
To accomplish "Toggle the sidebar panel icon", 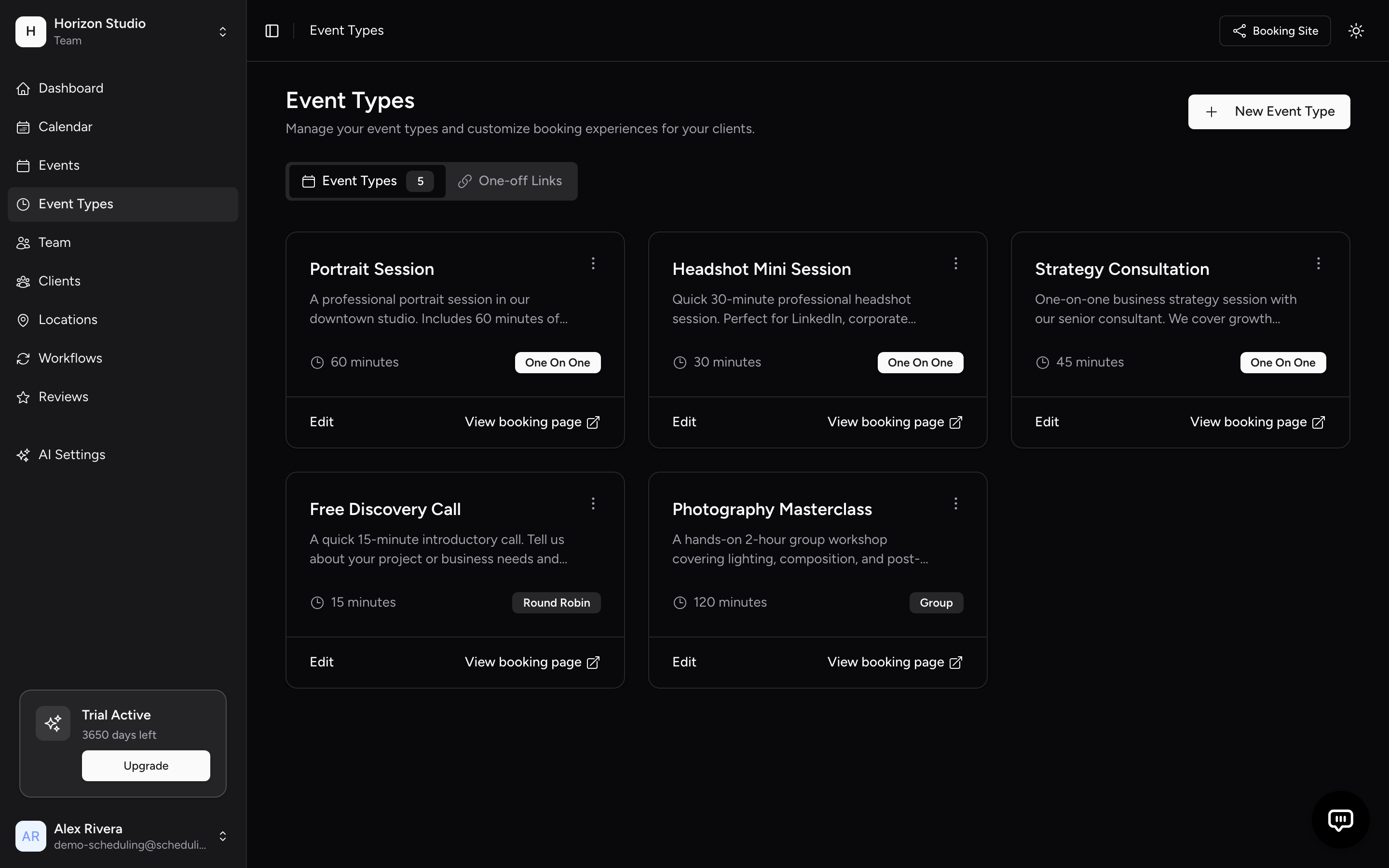I will 272,30.
